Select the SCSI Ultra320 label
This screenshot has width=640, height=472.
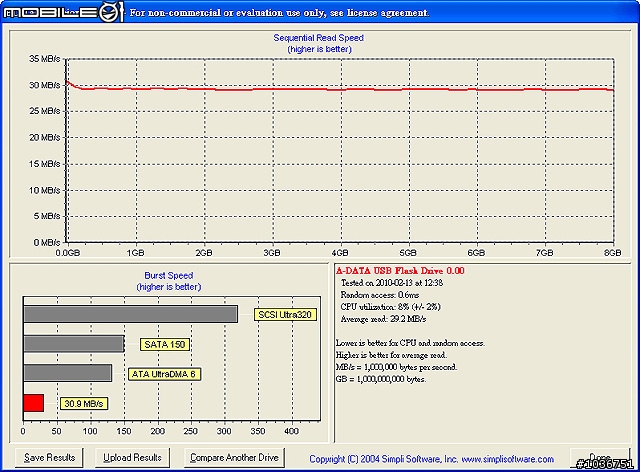click(285, 315)
